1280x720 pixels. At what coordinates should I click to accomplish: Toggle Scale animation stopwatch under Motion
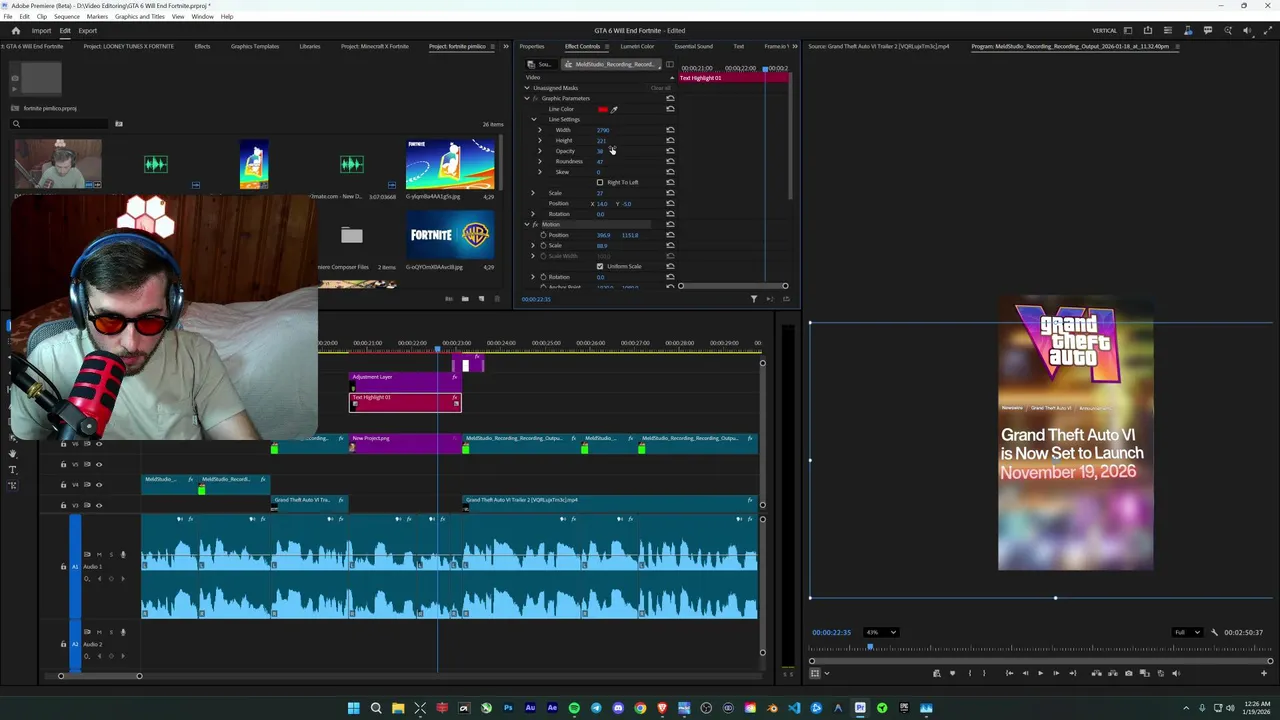tap(543, 245)
